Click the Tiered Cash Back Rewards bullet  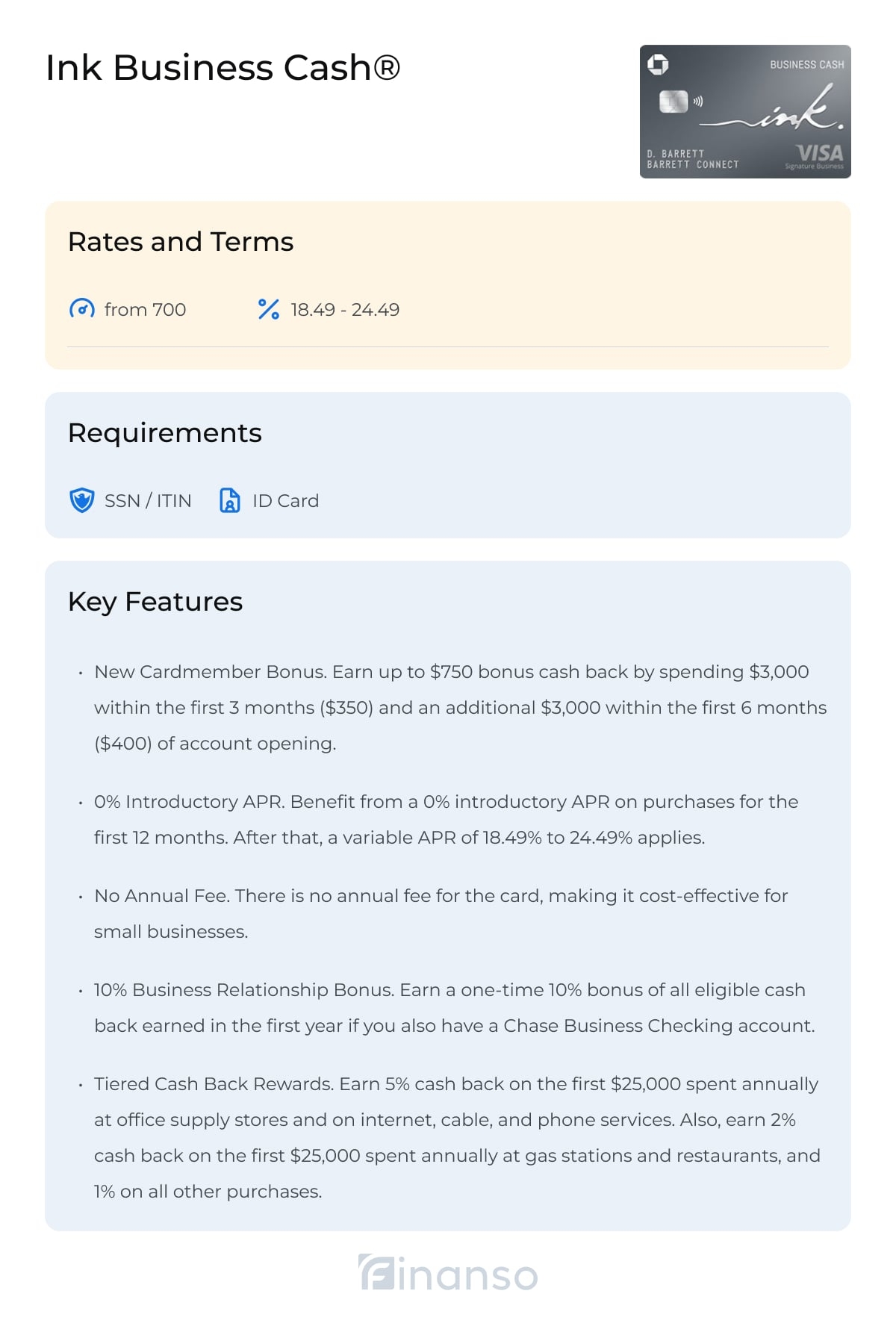click(x=458, y=1137)
